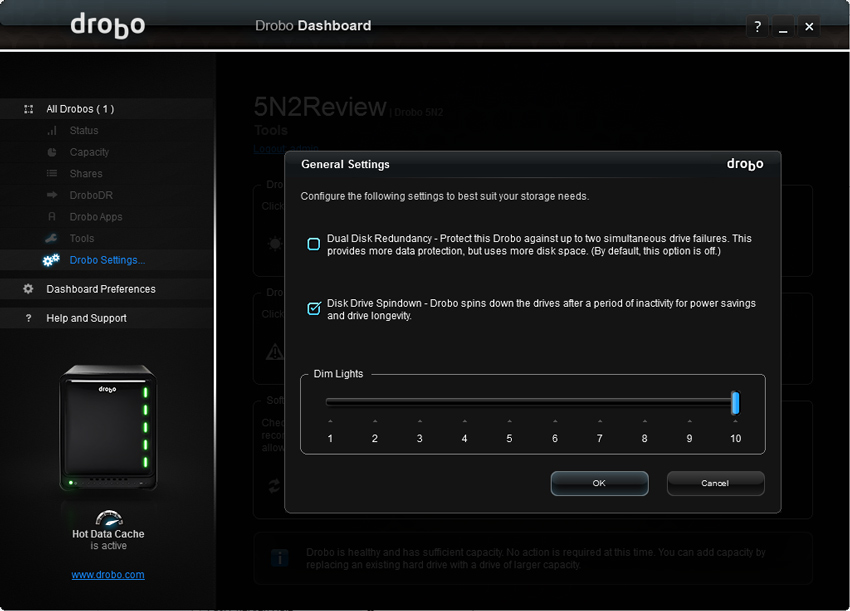Click the Capacity pie chart icon
This screenshot has height=611, width=850.
pyautogui.click(x=52, y=152)
